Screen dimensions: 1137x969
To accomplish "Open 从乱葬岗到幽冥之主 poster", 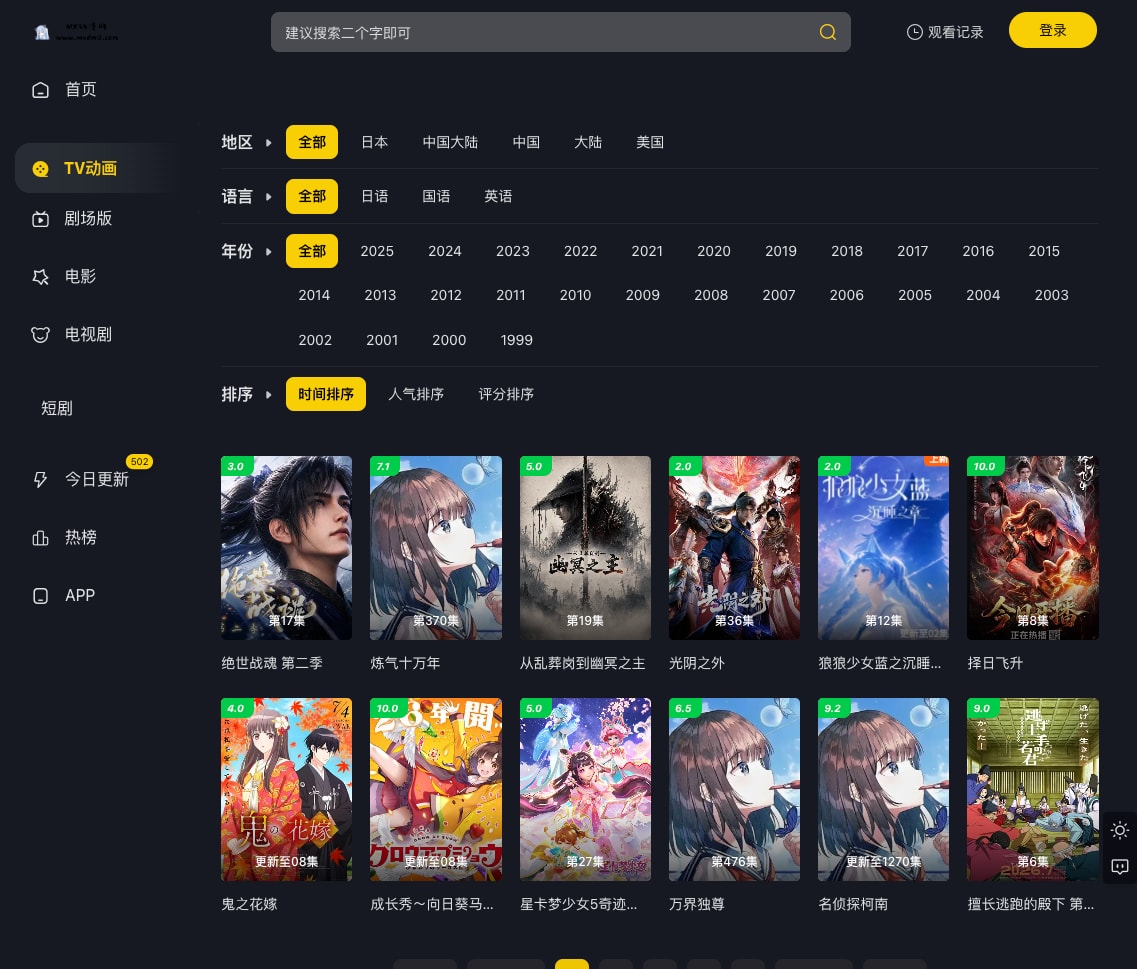I will (x=585, y=548).
